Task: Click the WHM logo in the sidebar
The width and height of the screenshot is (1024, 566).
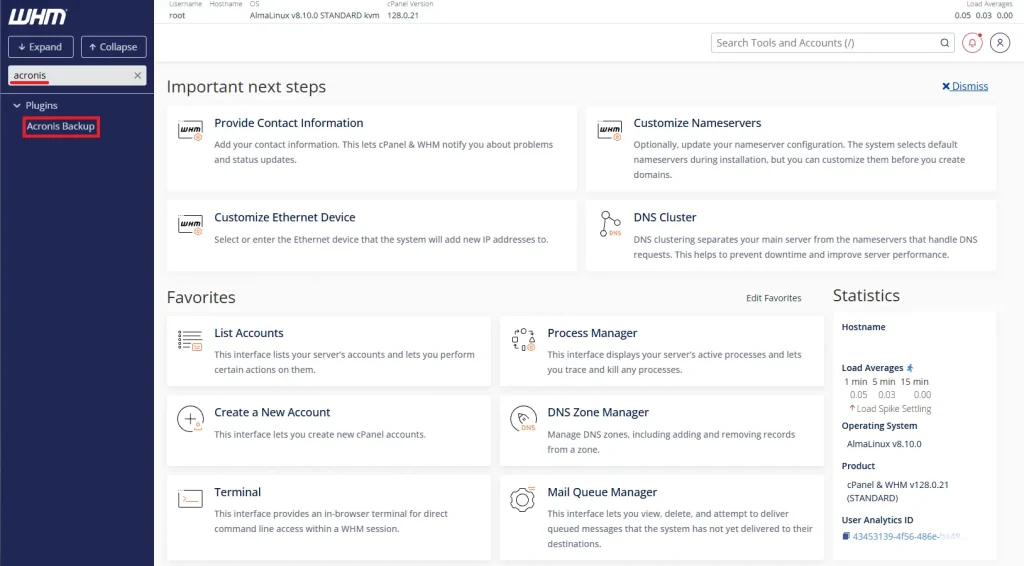Action: tap(39, 17)
